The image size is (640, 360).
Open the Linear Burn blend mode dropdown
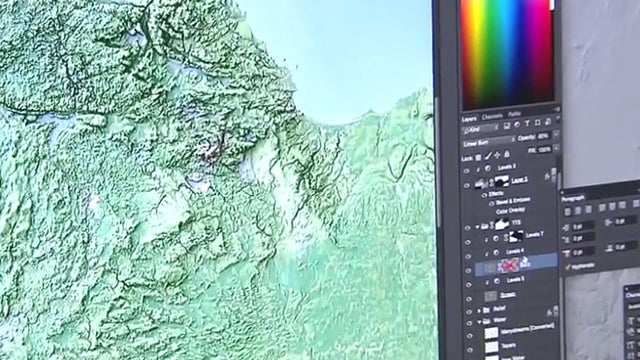(x=488, y=142)
